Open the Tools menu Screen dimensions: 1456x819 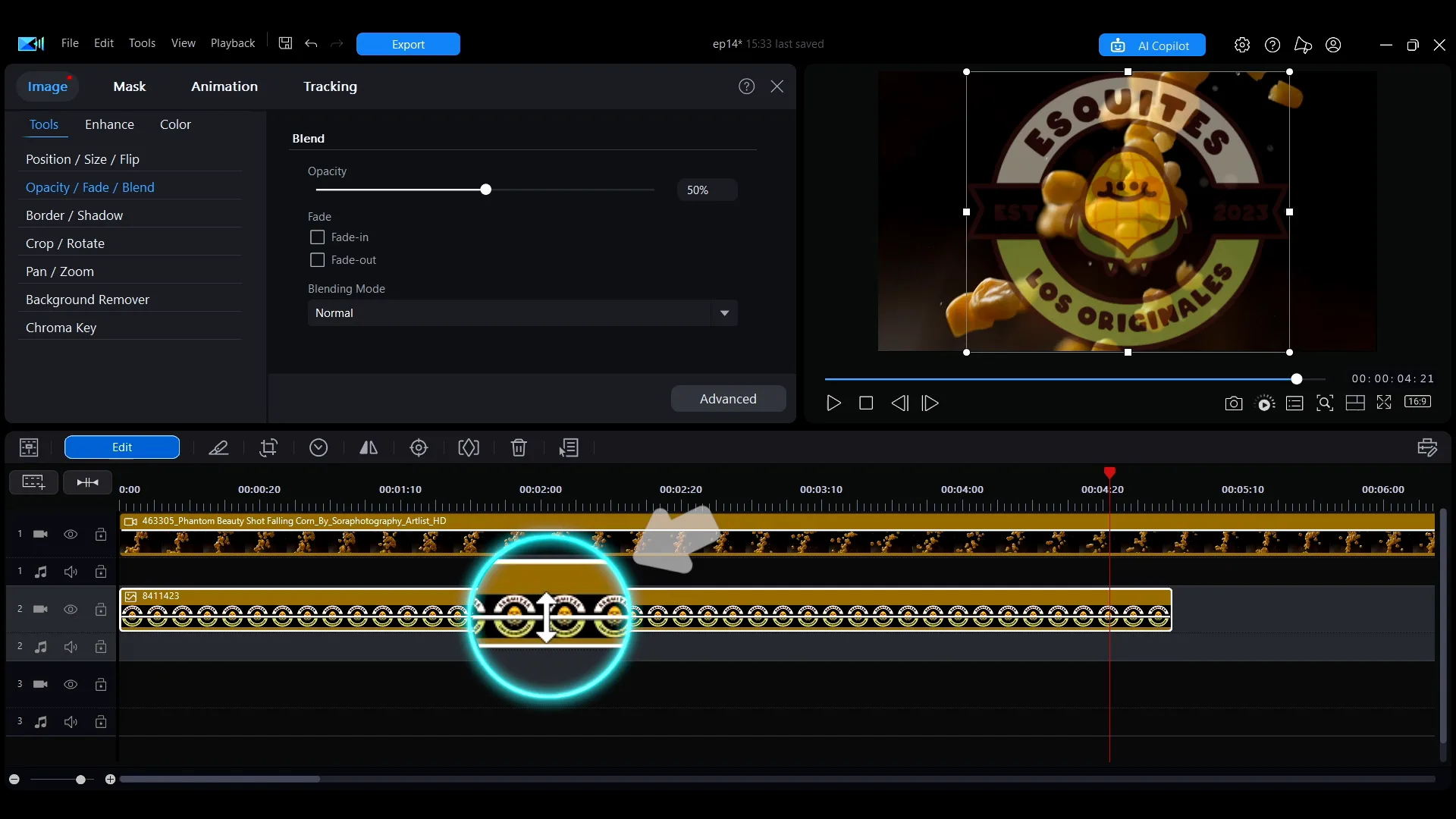click(x=142, y=43)
